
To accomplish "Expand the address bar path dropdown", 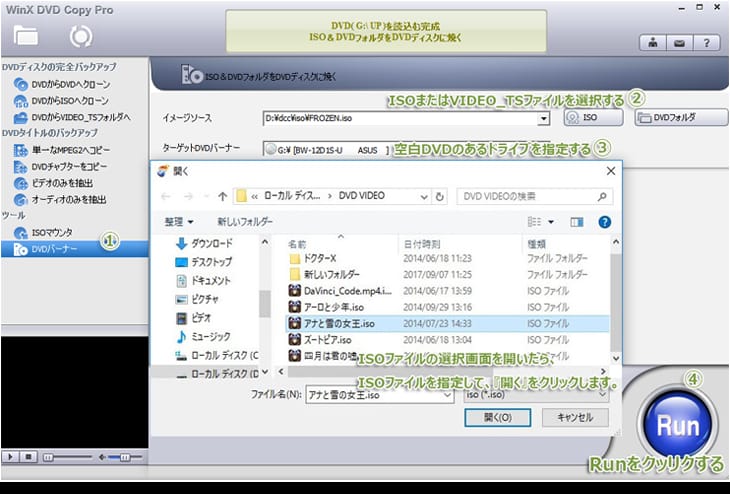I will click(x=424, y=197).
